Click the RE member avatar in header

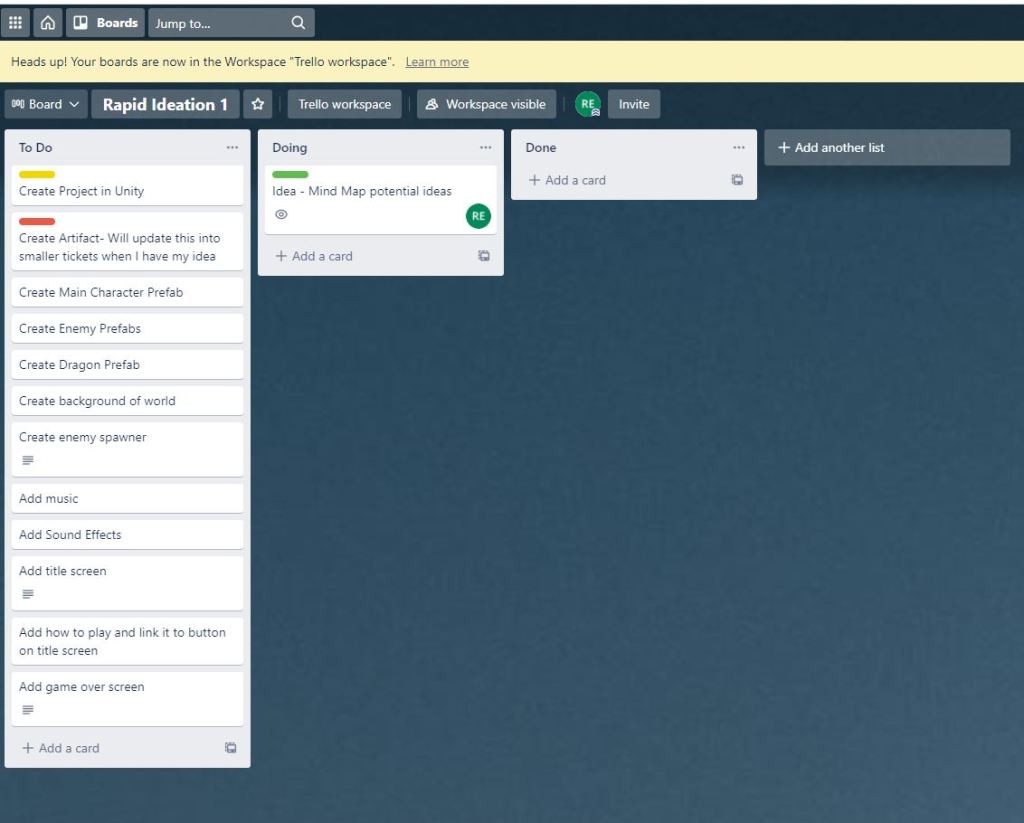(x=588, y=104)
